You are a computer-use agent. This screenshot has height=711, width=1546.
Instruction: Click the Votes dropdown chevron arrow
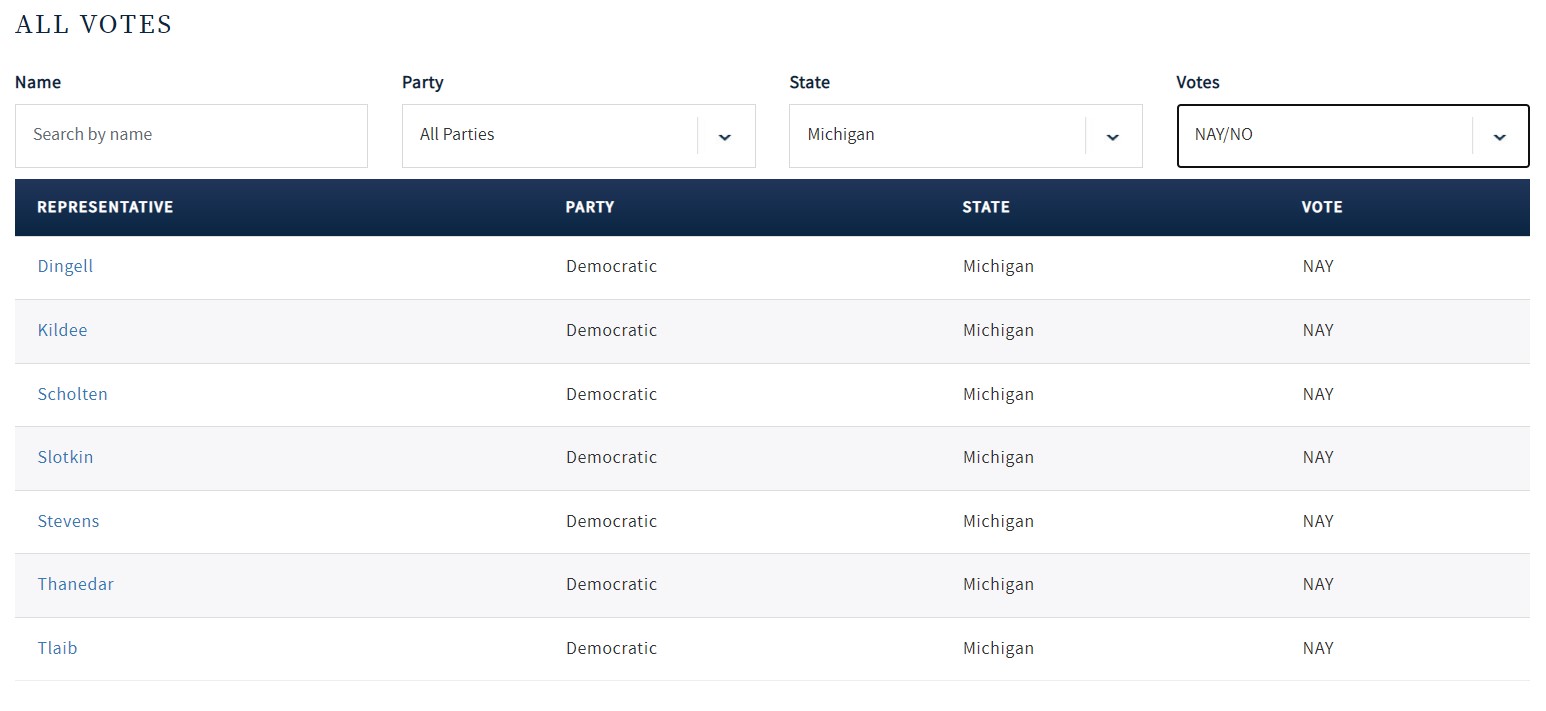pos(1499,136)
